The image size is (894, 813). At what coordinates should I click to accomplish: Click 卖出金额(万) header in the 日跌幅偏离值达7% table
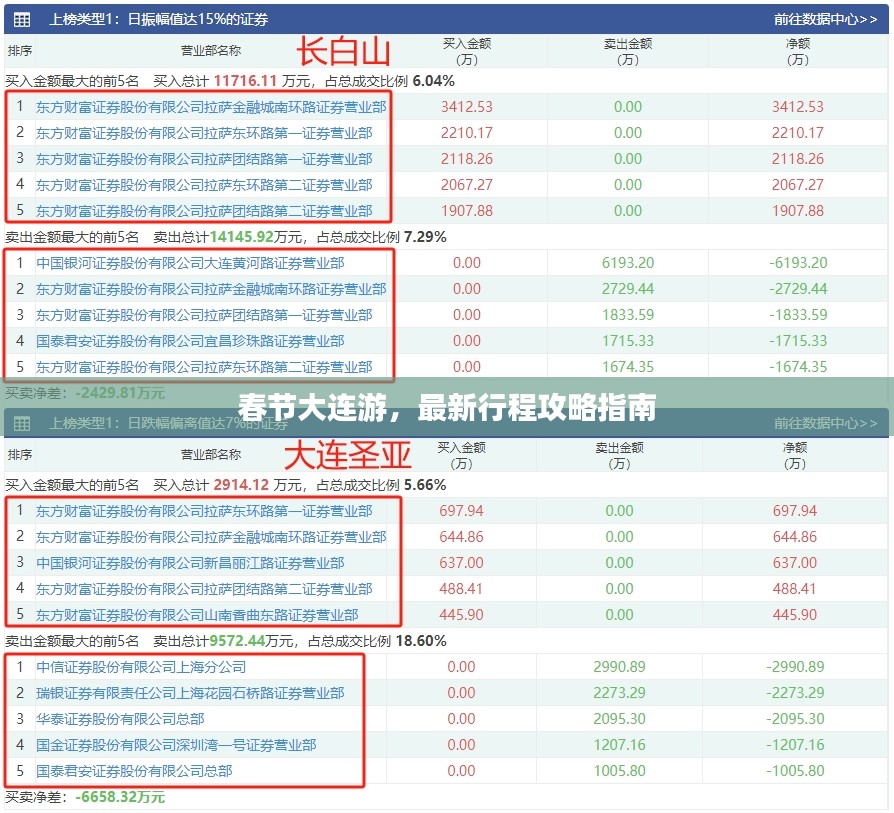[619, 456]
